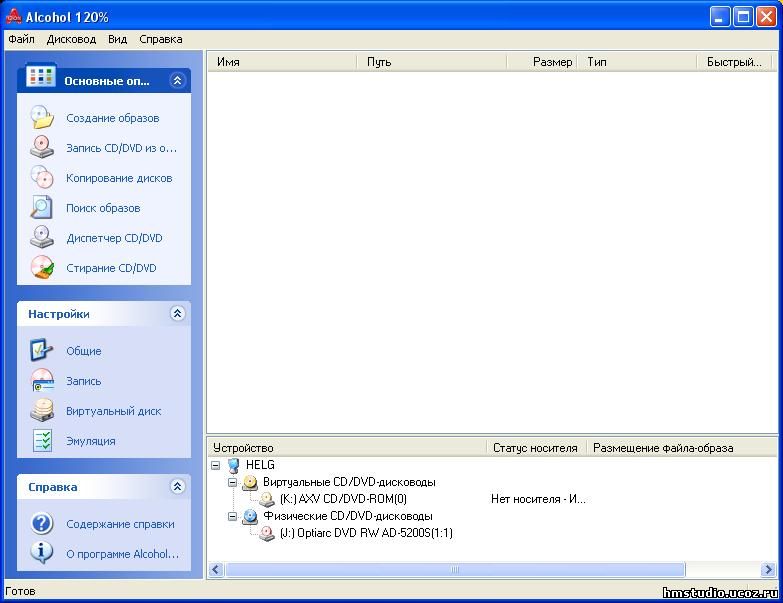Select (J:) Optiarc DVD RW AD-5200S row
Screen dimensions: 783x603
coord(367,533)
